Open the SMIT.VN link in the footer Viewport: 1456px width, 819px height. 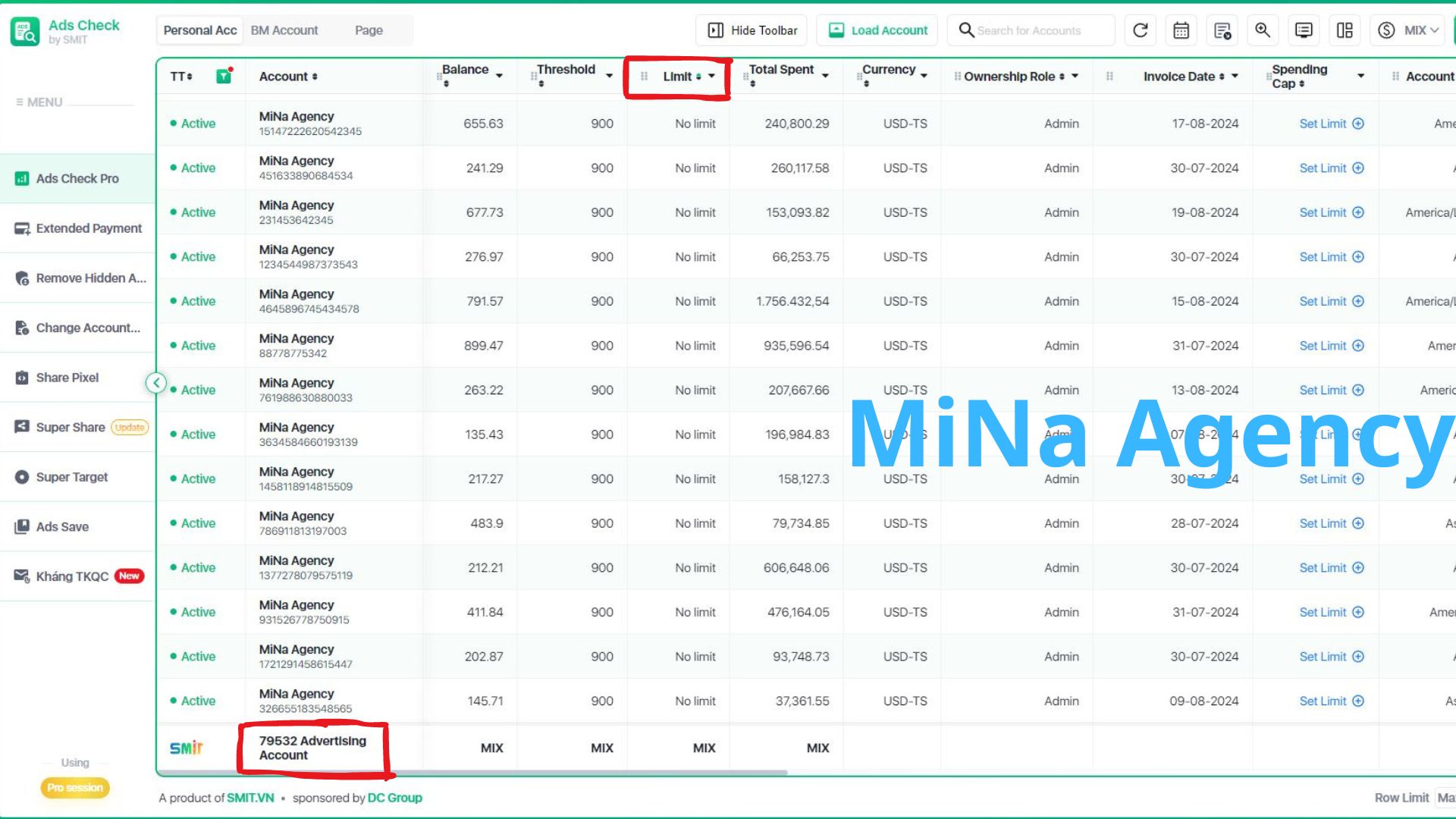(250, 798)
